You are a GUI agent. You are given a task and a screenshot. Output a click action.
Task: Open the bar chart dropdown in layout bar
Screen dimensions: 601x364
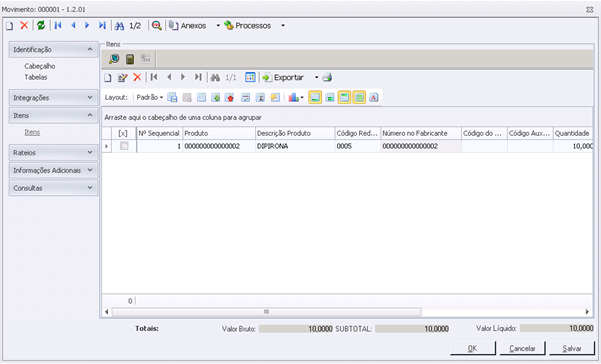(x=296, y=98)
